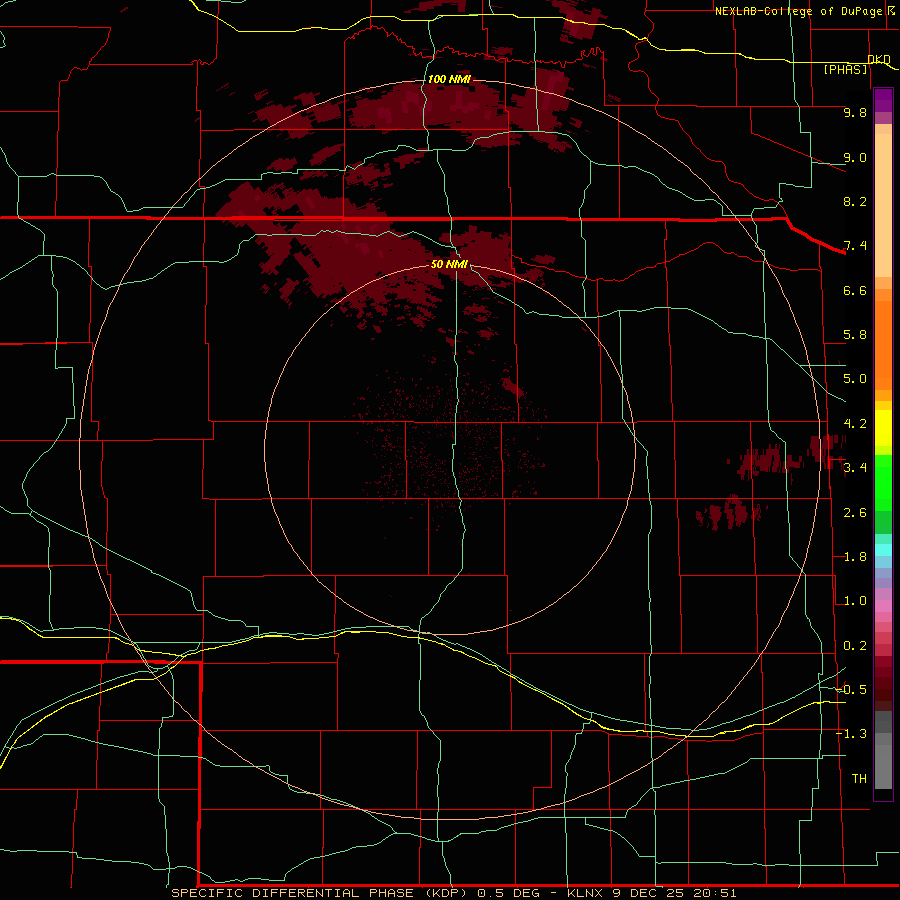This screenshot has height=900, width=900.
Task: Click the 4.2 scale value
Action: pos(855,424)
